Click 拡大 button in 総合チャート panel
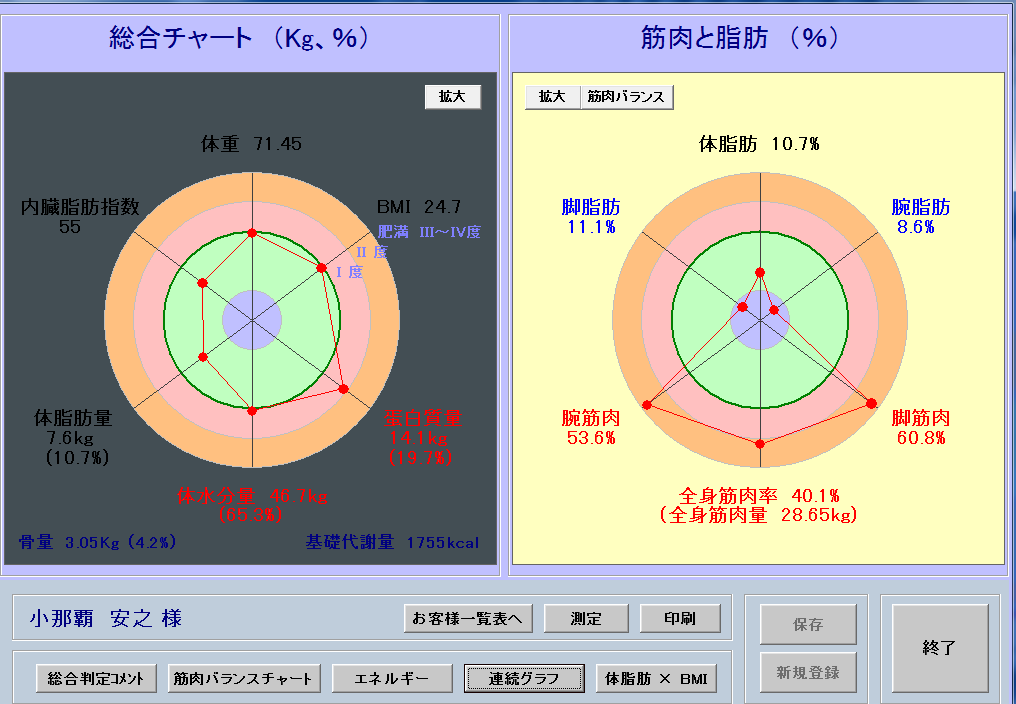The image size is (1016, 704). (x=452, y=97)
